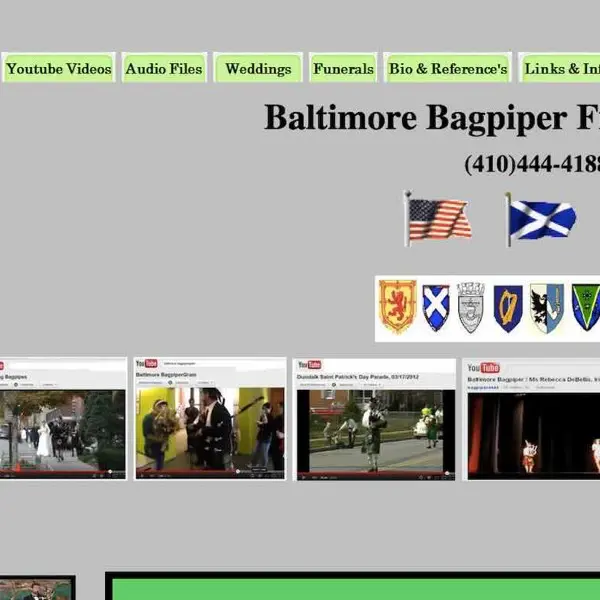Viewport: 600px width, 600px height.
Task: Open Bio & Reference's page
Action: point(448,68)
